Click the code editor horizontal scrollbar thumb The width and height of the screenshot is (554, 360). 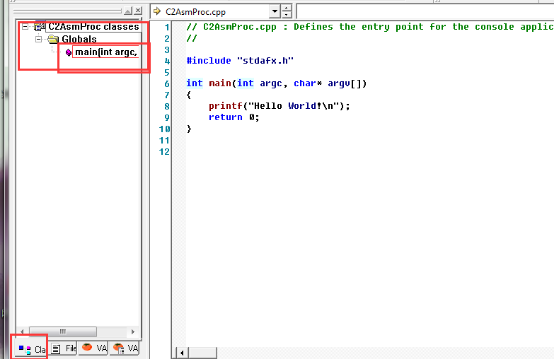[x=202, y=353]
